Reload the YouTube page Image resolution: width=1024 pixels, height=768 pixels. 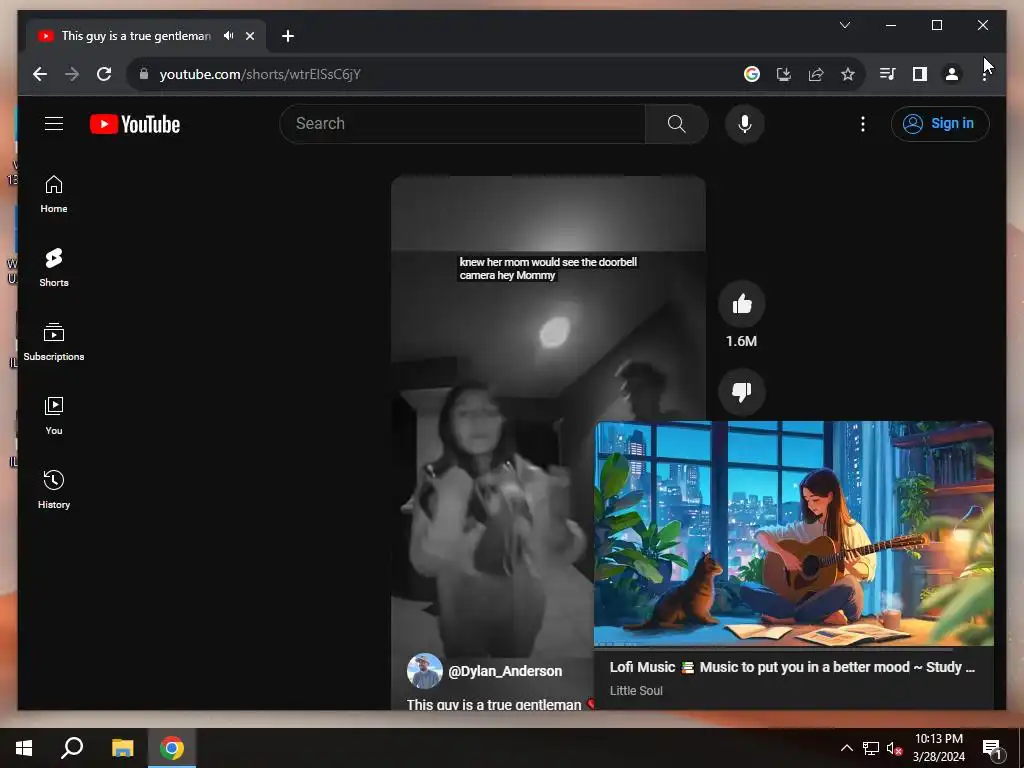(x=104, y=74)
